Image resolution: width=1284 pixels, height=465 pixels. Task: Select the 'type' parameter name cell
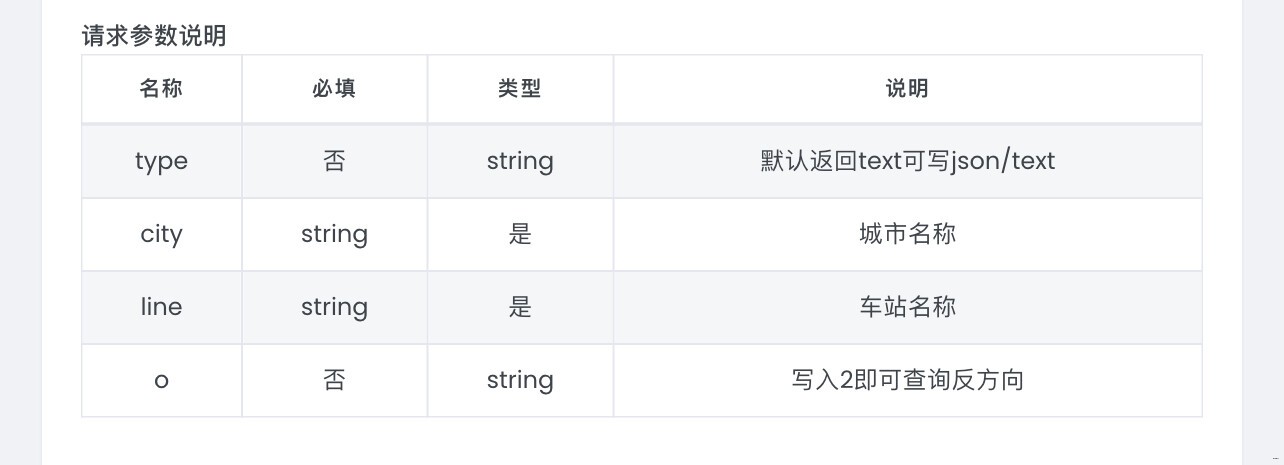point(161,161)
